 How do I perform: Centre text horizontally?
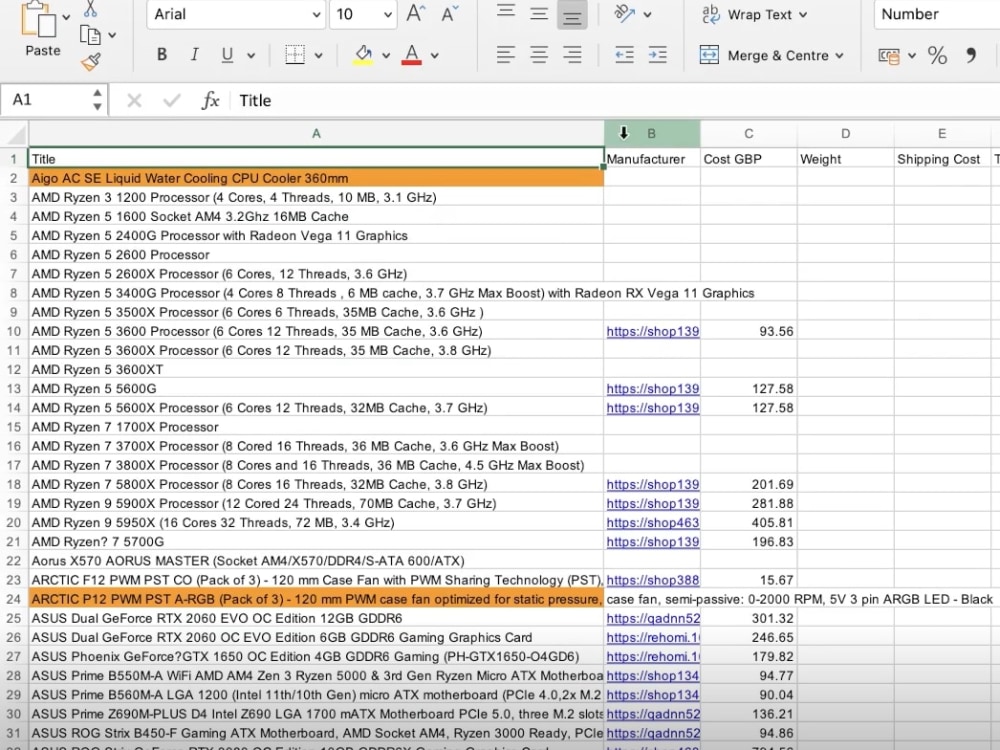pos(539,55)
